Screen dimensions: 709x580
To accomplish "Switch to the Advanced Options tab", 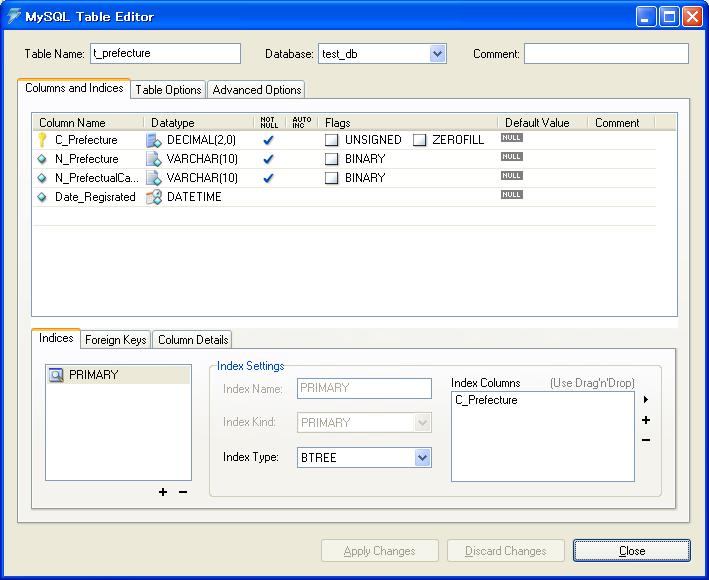I will click(256, 90).
